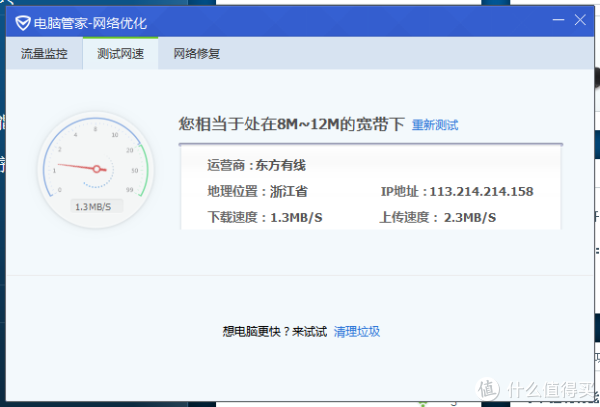
Task: Minimize the 网络优化 window
Action: pos(558,20)
